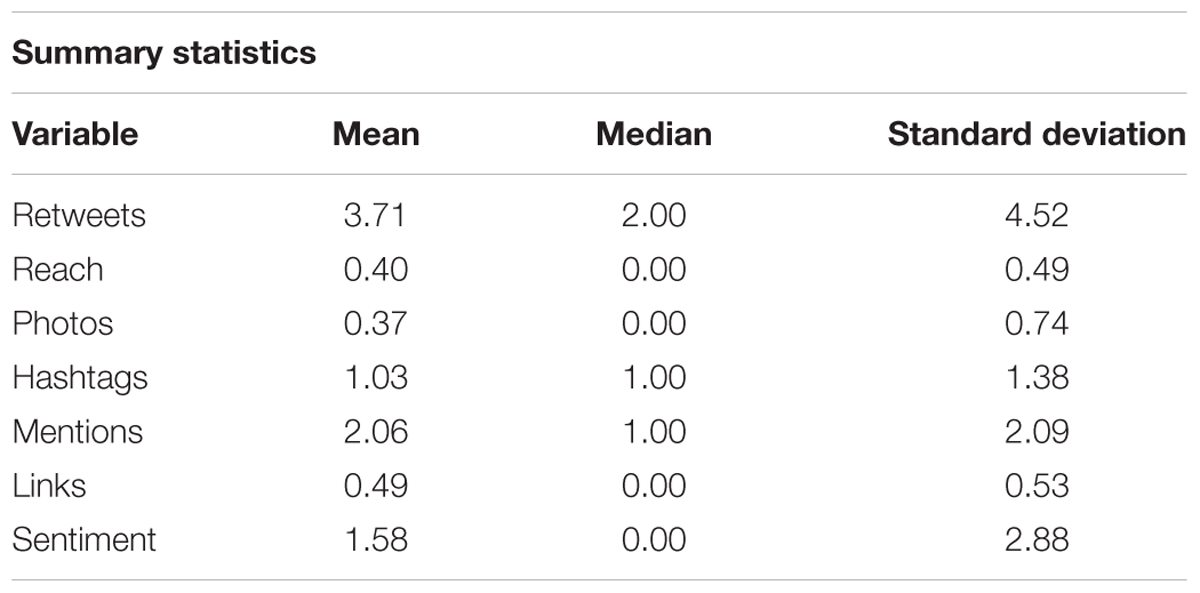Click the Mentions row label
1200x593 pixels.
78,431
